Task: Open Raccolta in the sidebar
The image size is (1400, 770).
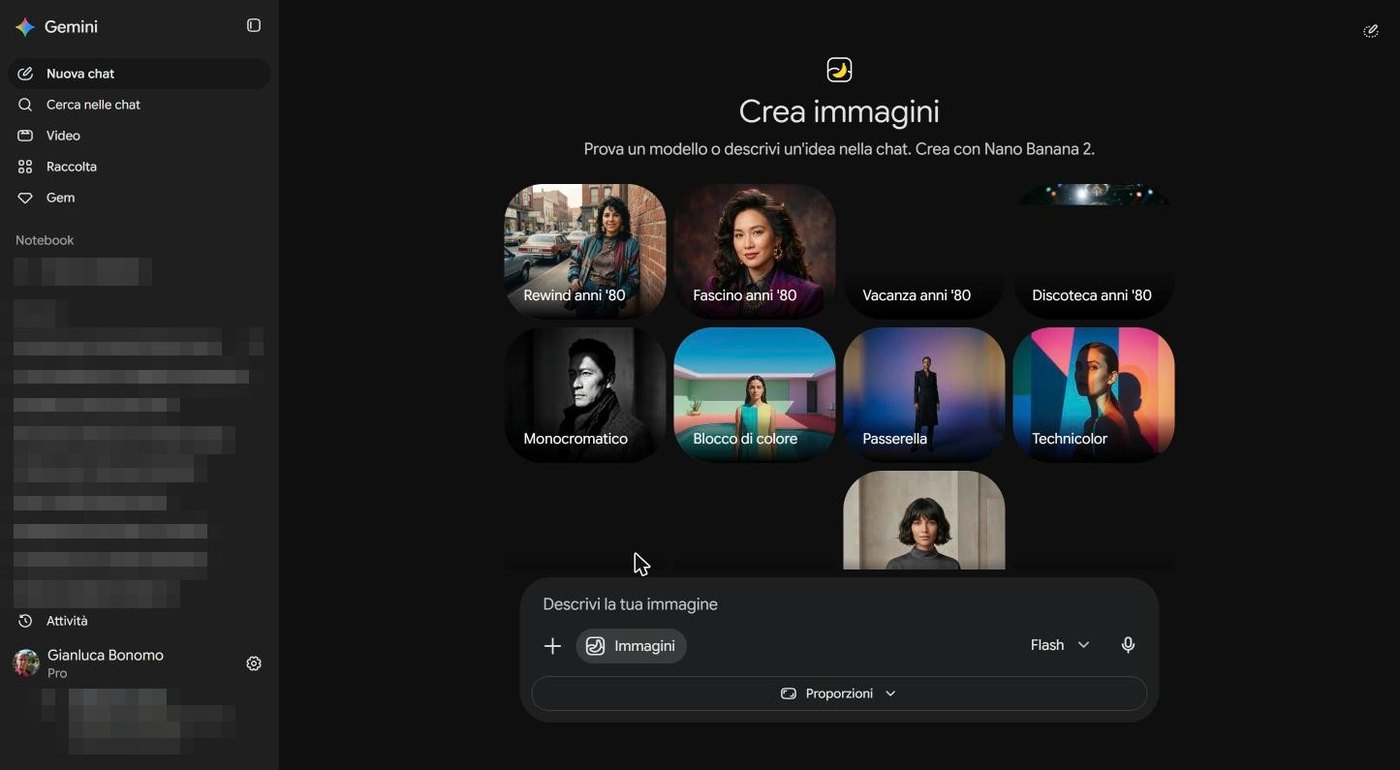Action: [139, 167]
